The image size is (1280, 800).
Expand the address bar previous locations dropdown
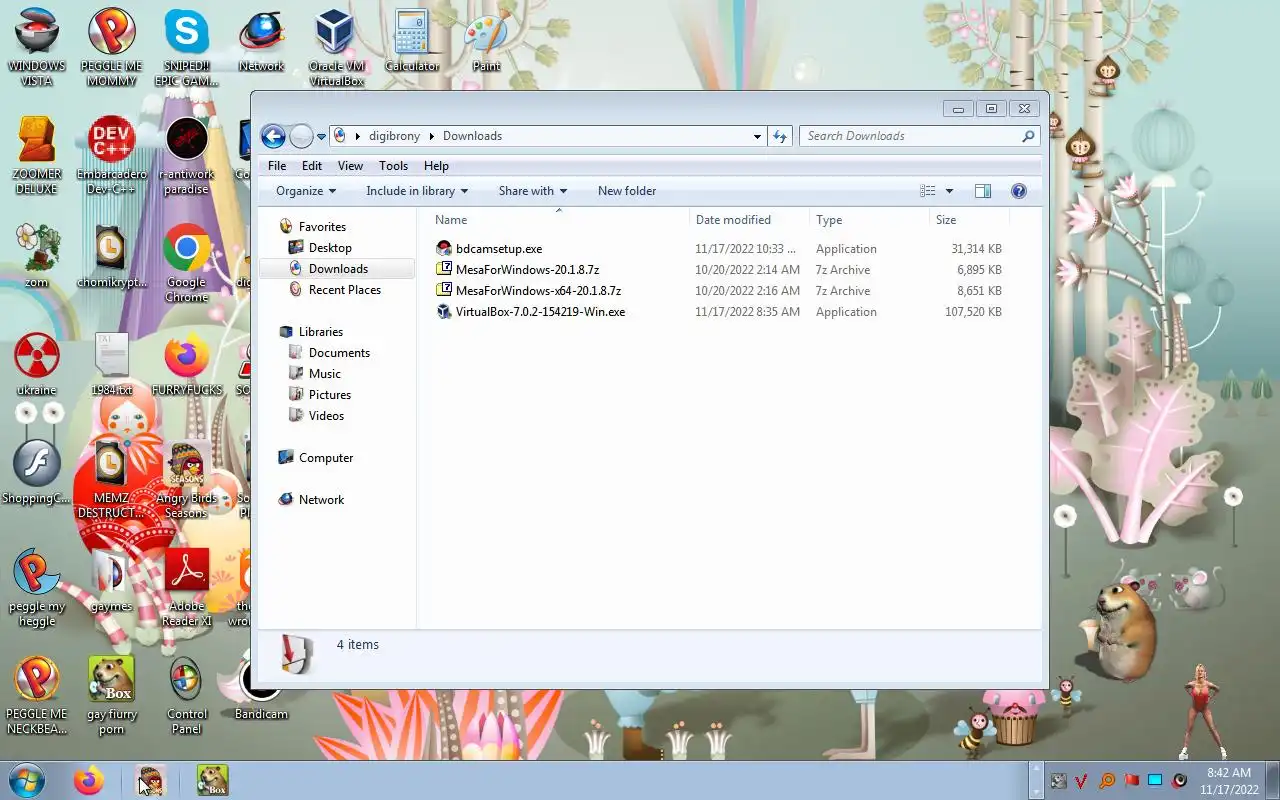click(x=757, y=136)
